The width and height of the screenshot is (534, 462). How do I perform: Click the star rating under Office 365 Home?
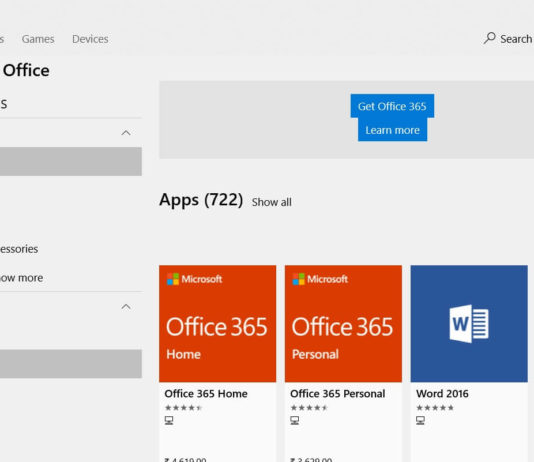pyautogui.click(x=183, y=408)
